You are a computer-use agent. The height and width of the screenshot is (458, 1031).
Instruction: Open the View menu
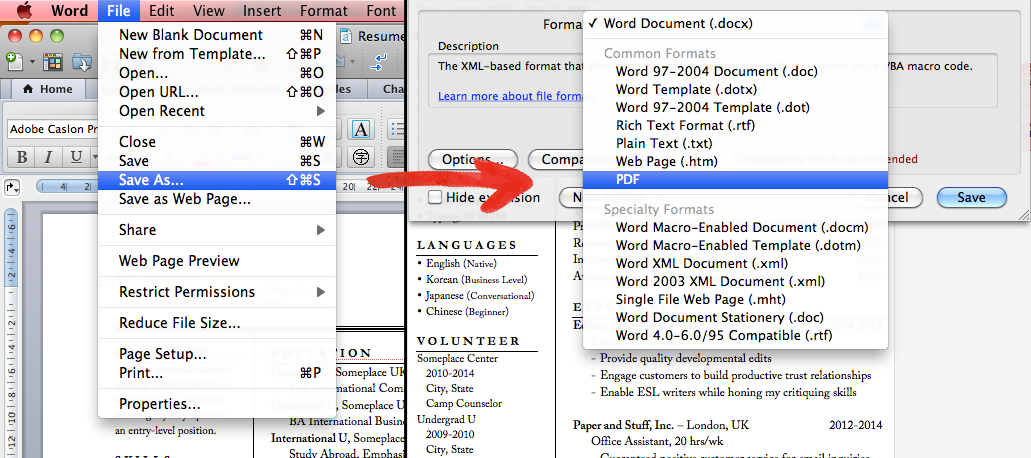[x=209, y=10]
